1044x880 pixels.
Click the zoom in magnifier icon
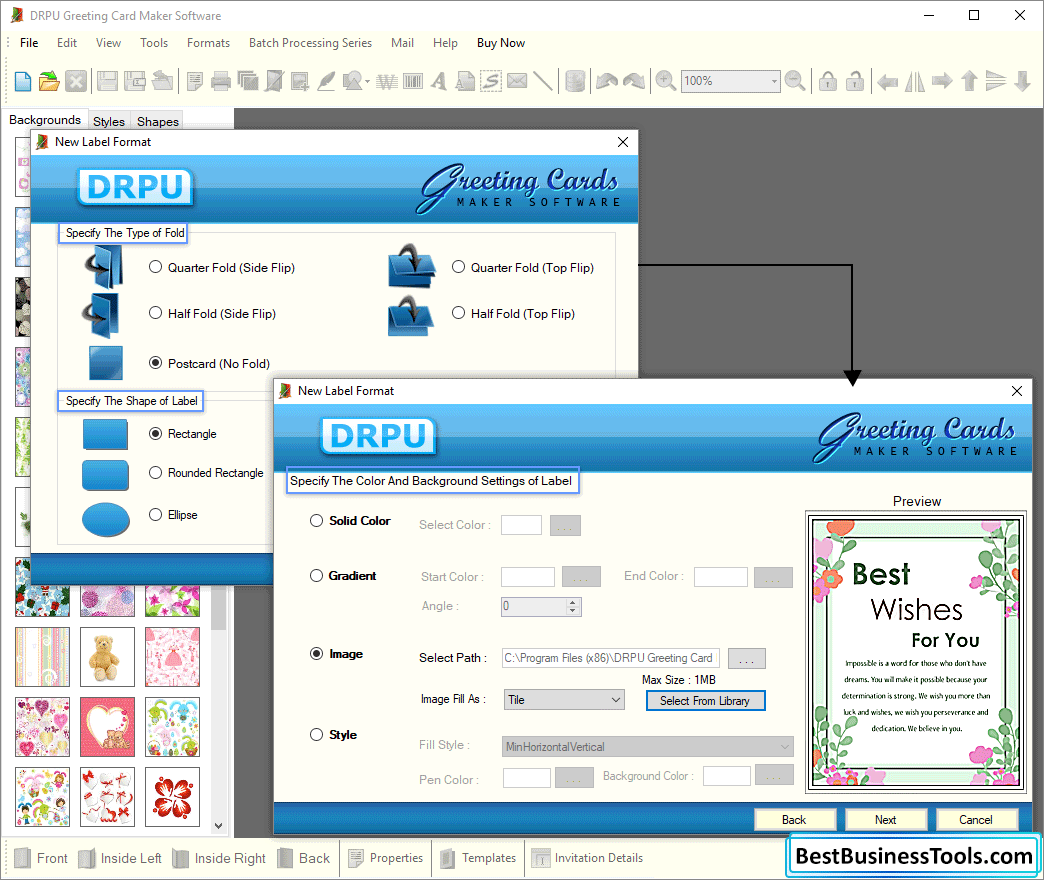(665, 81)
